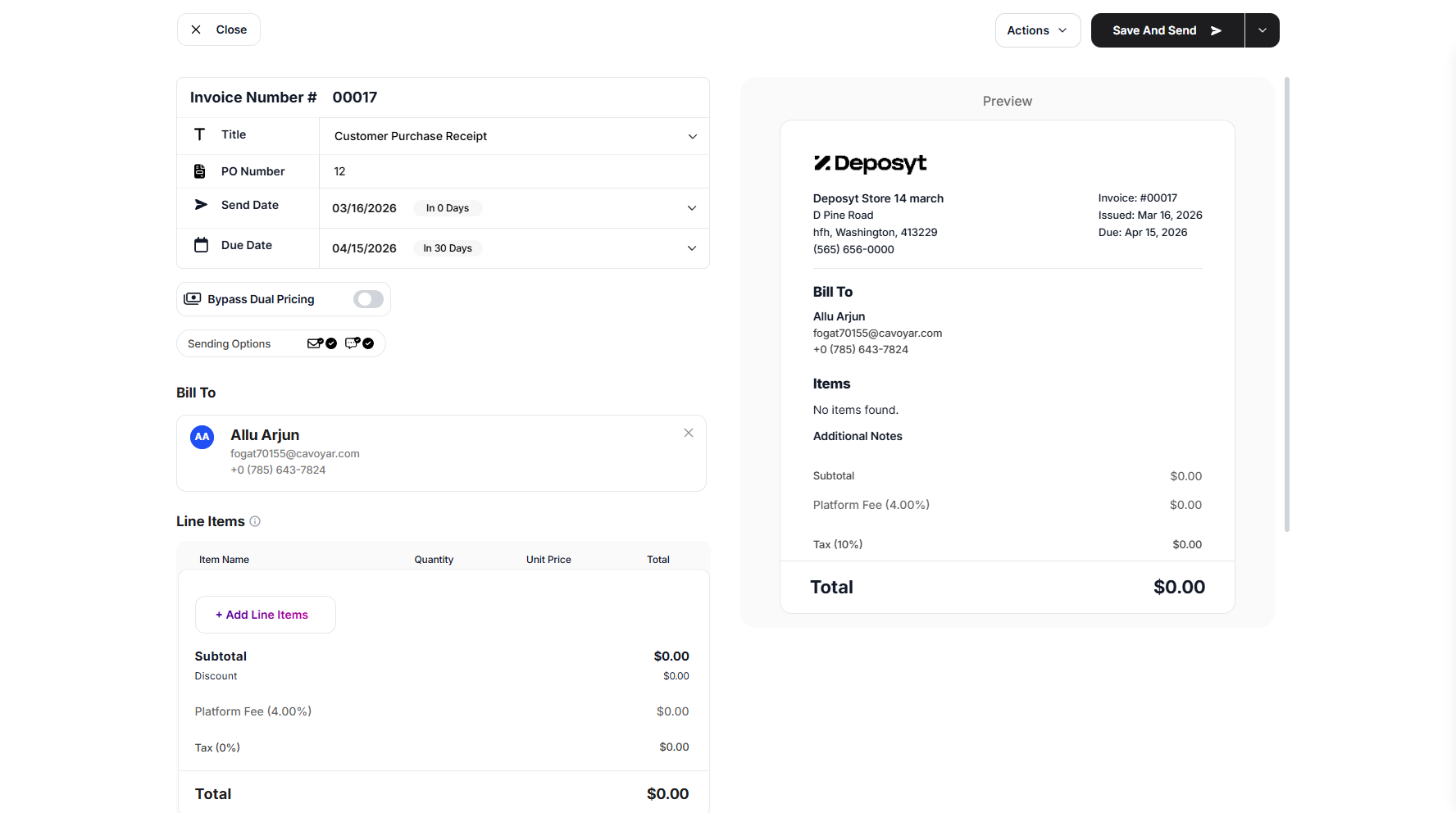This screenshot has width=1456, height=813.
Task: Click Tax (0%) row in line items
Action: click(442, 747)
